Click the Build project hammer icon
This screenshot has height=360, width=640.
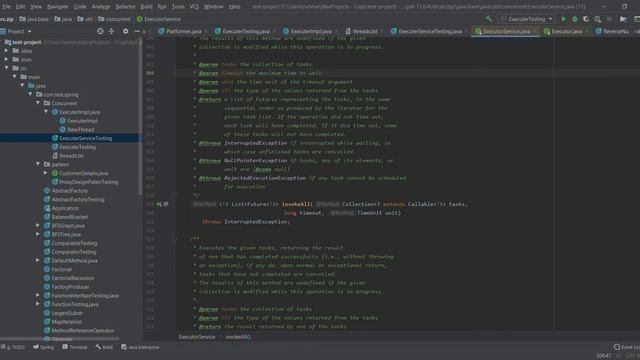[489, 19]
